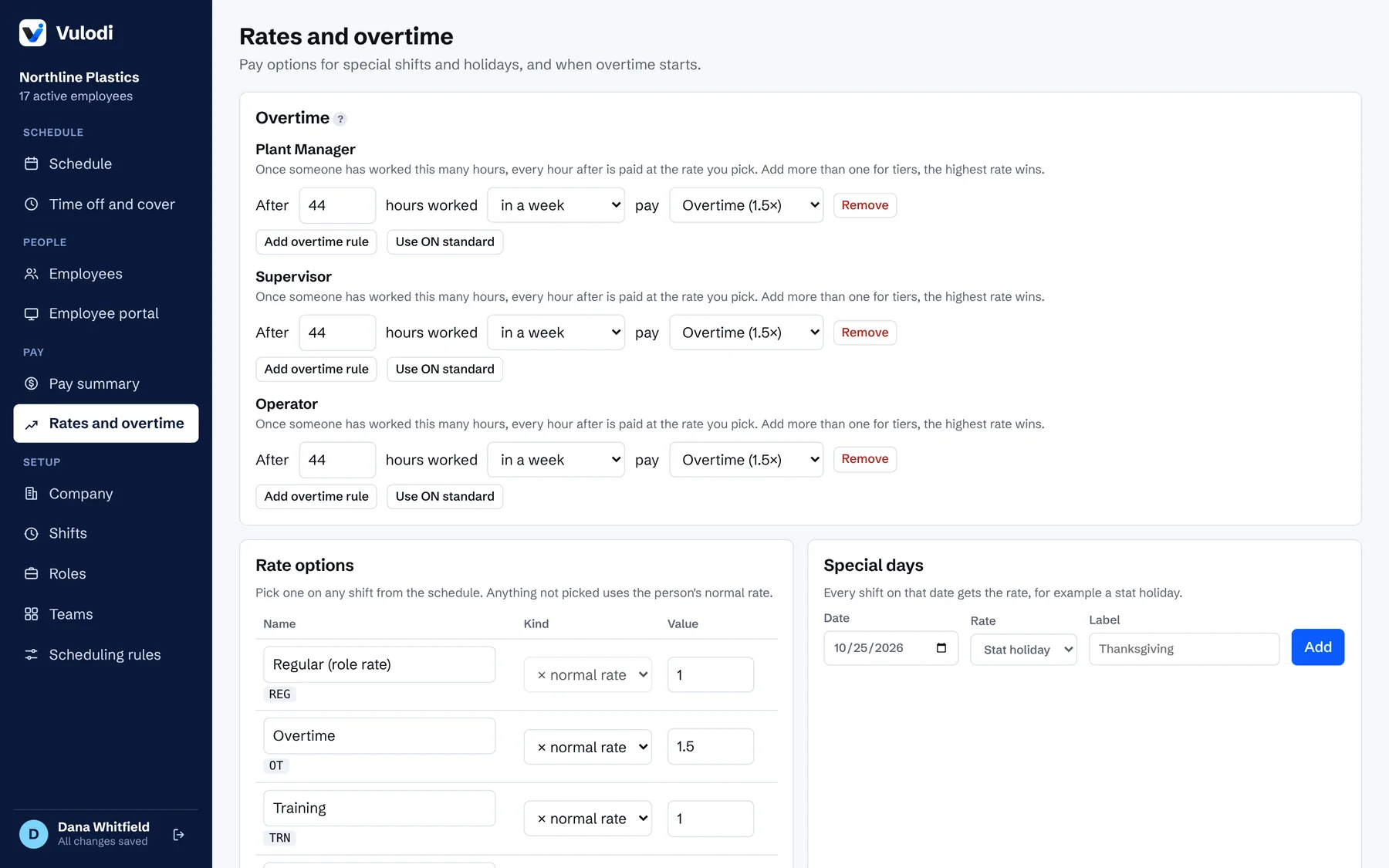Add overtime rule for Supervisor

pyautogui.click(x=316, y=369)
